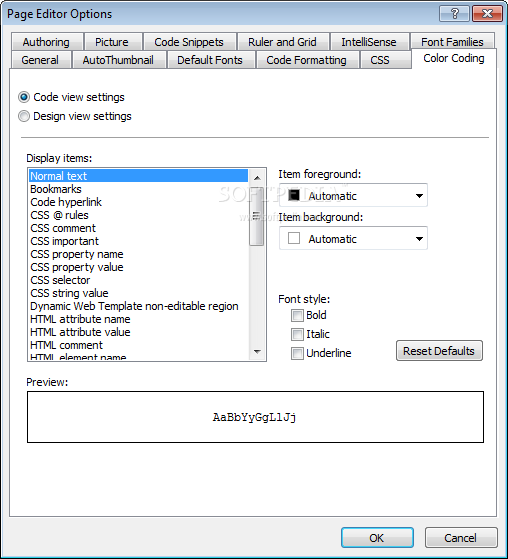
Task: Click the black foreground color swatch
Action: click(x=294, y=195)
